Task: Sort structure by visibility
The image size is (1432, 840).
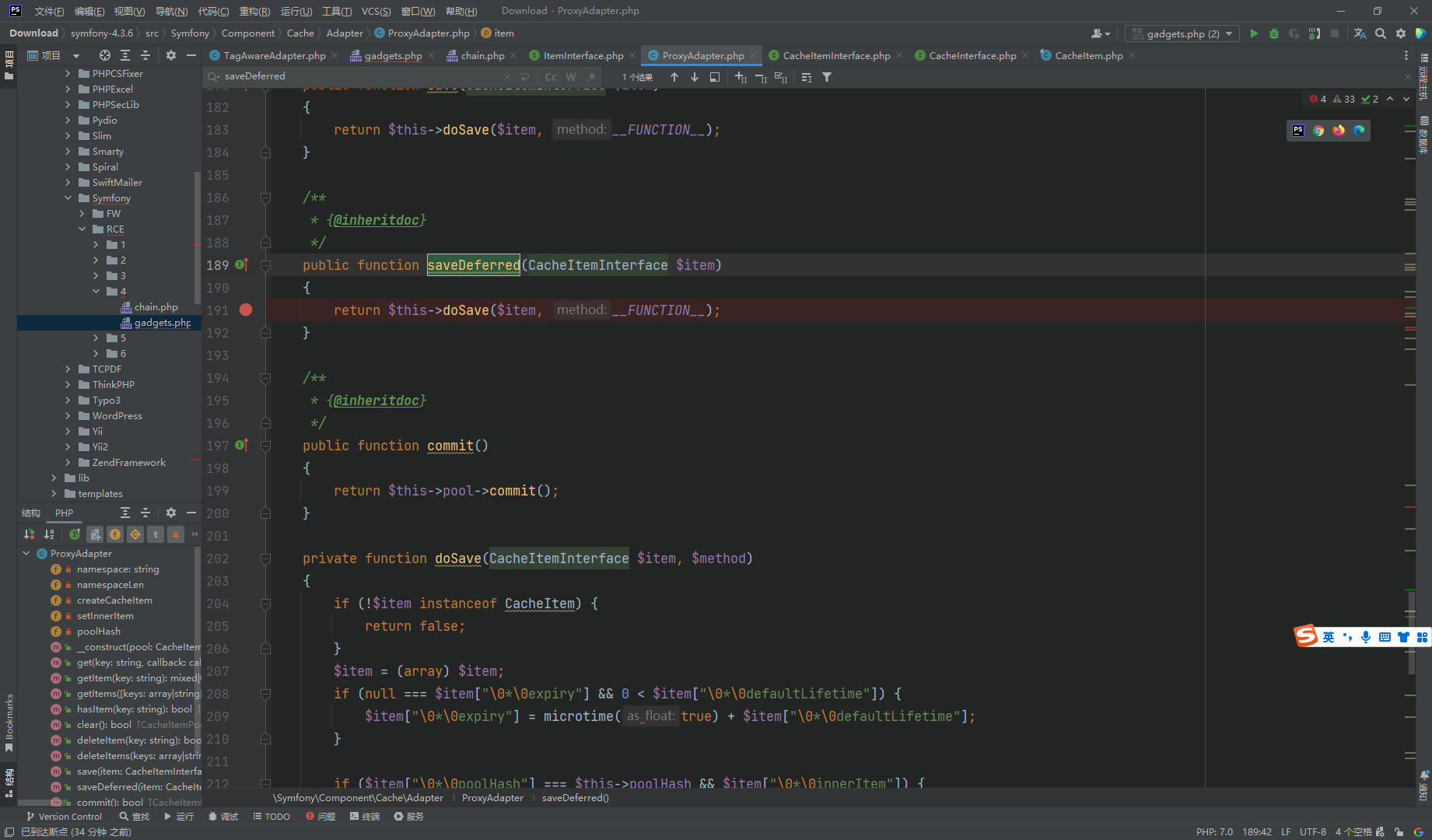Action: (x=29, y=534)
